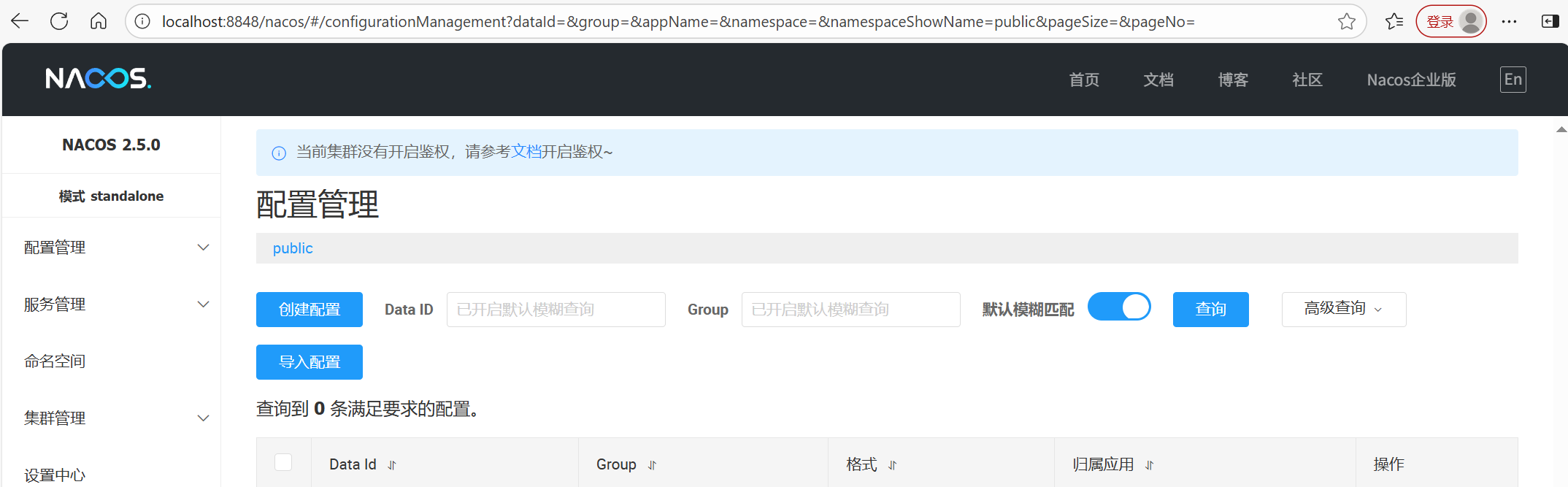The image size is (1568, 487).
Task: Focus the Data ID search field
Action: (x=556, y=310)
